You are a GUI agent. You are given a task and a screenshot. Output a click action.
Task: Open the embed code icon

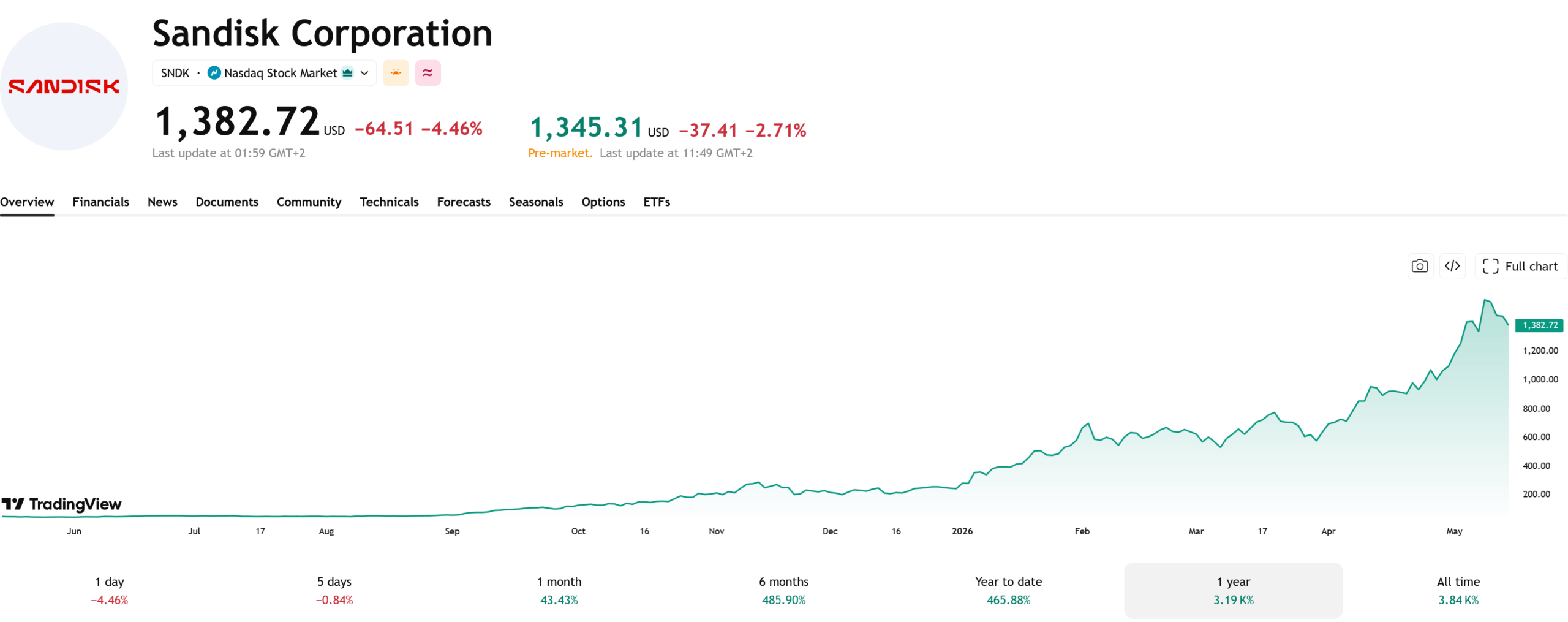[x=1452, y=266]
